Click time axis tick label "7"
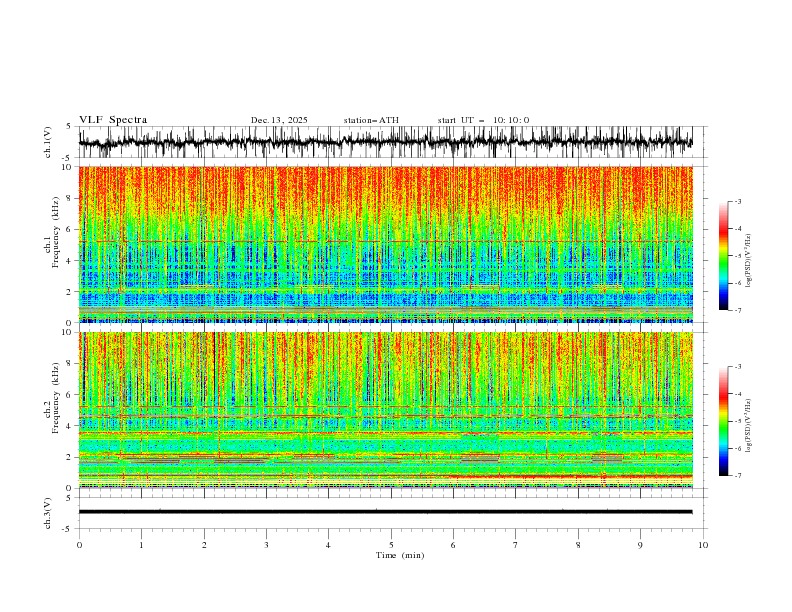Screen dimensions: 792x612 point(516,545)
